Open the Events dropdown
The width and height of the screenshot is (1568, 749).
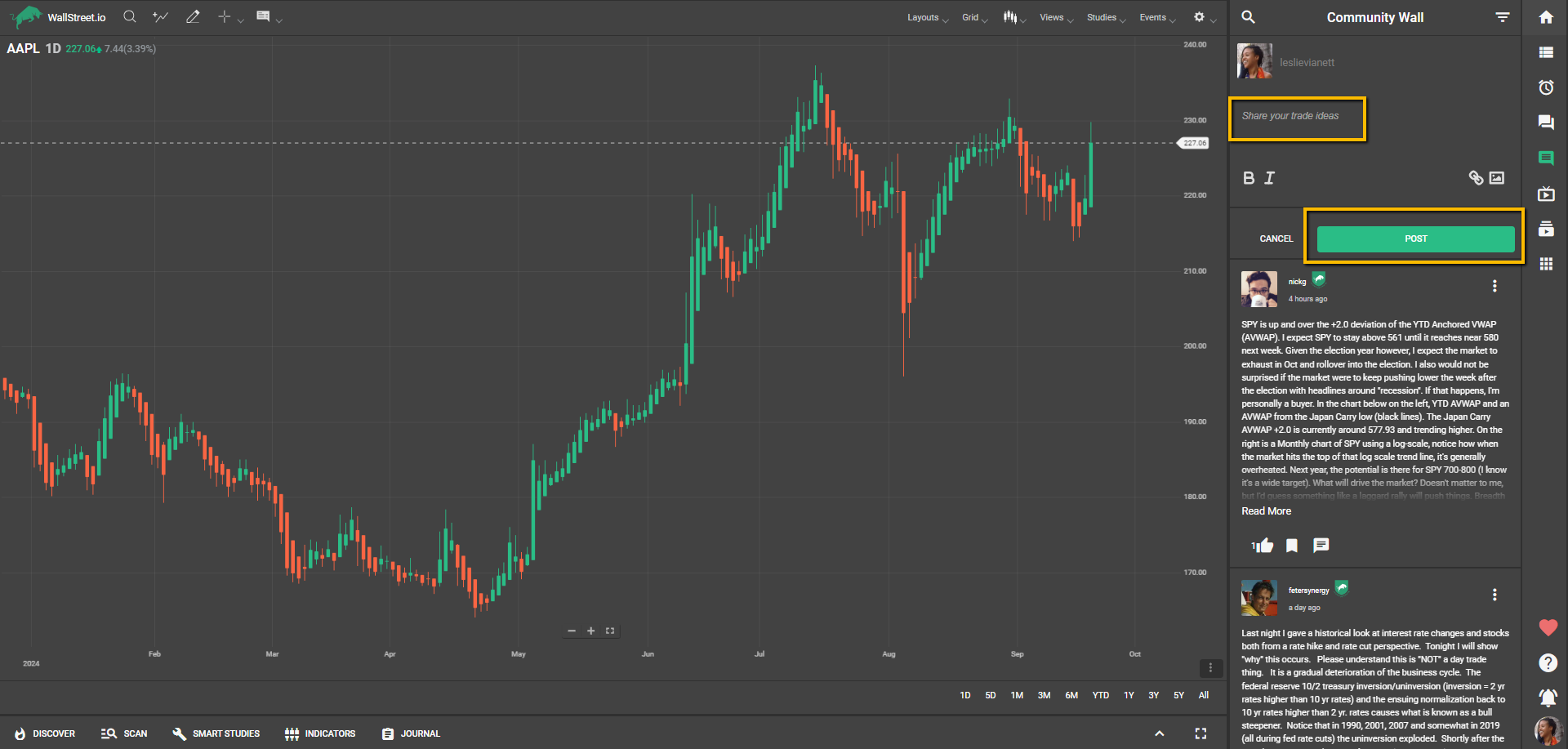[1156, 17]
